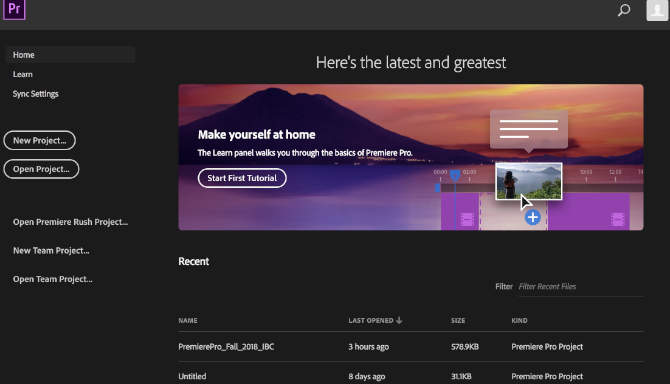Choose Open Team Project
This screenshot has height=384, width=670.
coord(53,279)
